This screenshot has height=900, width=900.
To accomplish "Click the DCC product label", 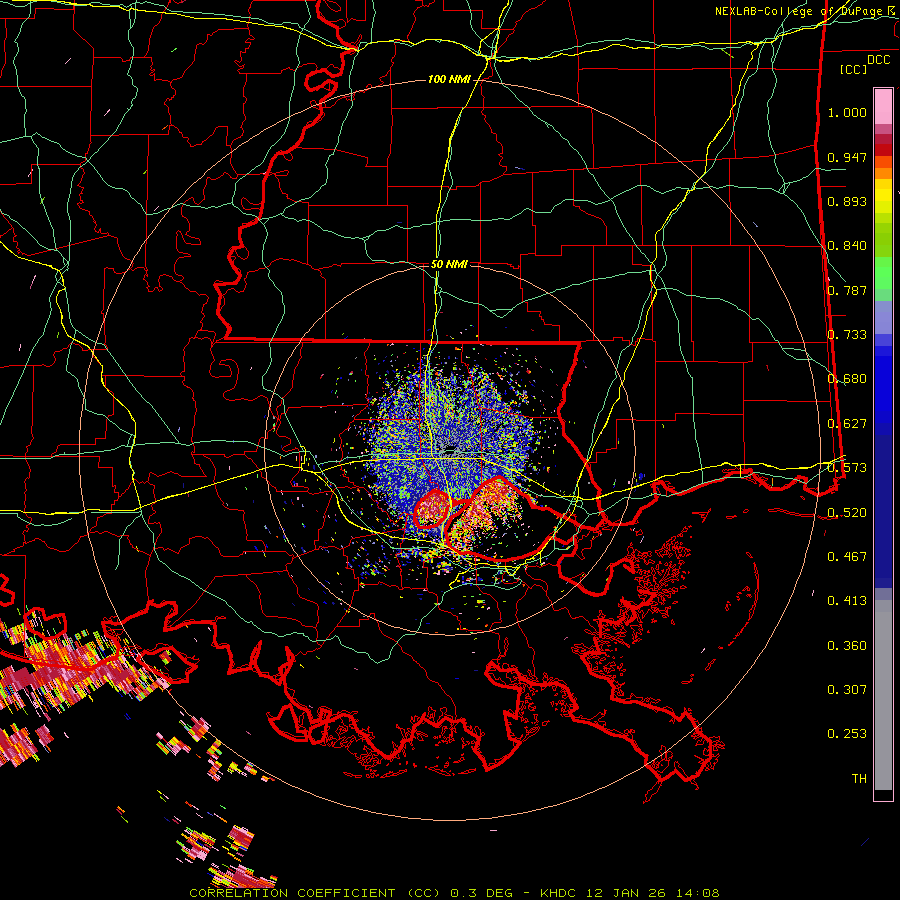I will (878, 60).
